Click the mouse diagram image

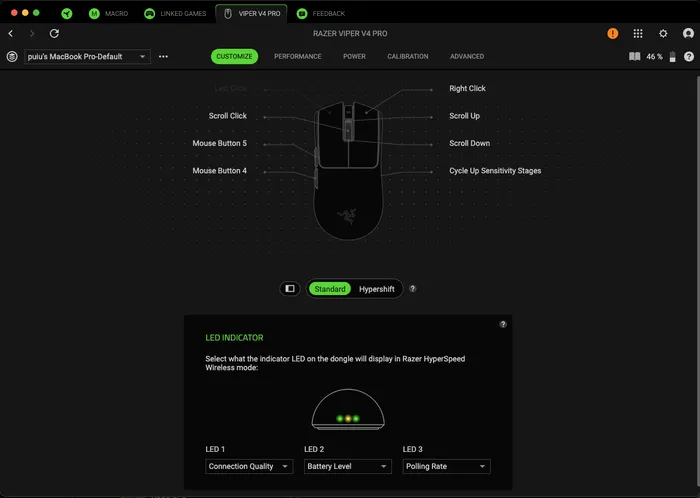tap(348, 171)
